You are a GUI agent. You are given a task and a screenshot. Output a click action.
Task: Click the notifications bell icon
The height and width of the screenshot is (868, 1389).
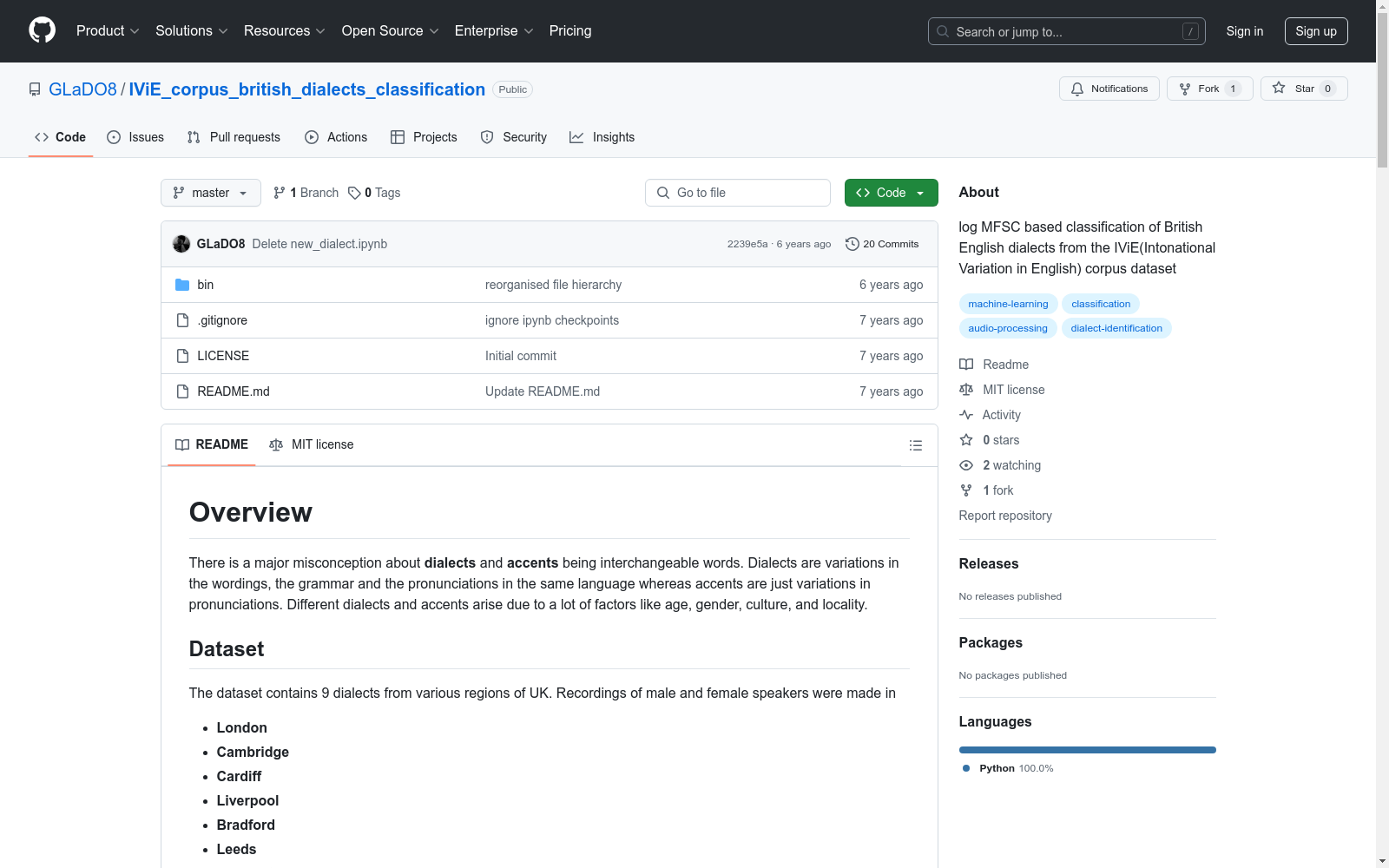tap(1077, 89)
